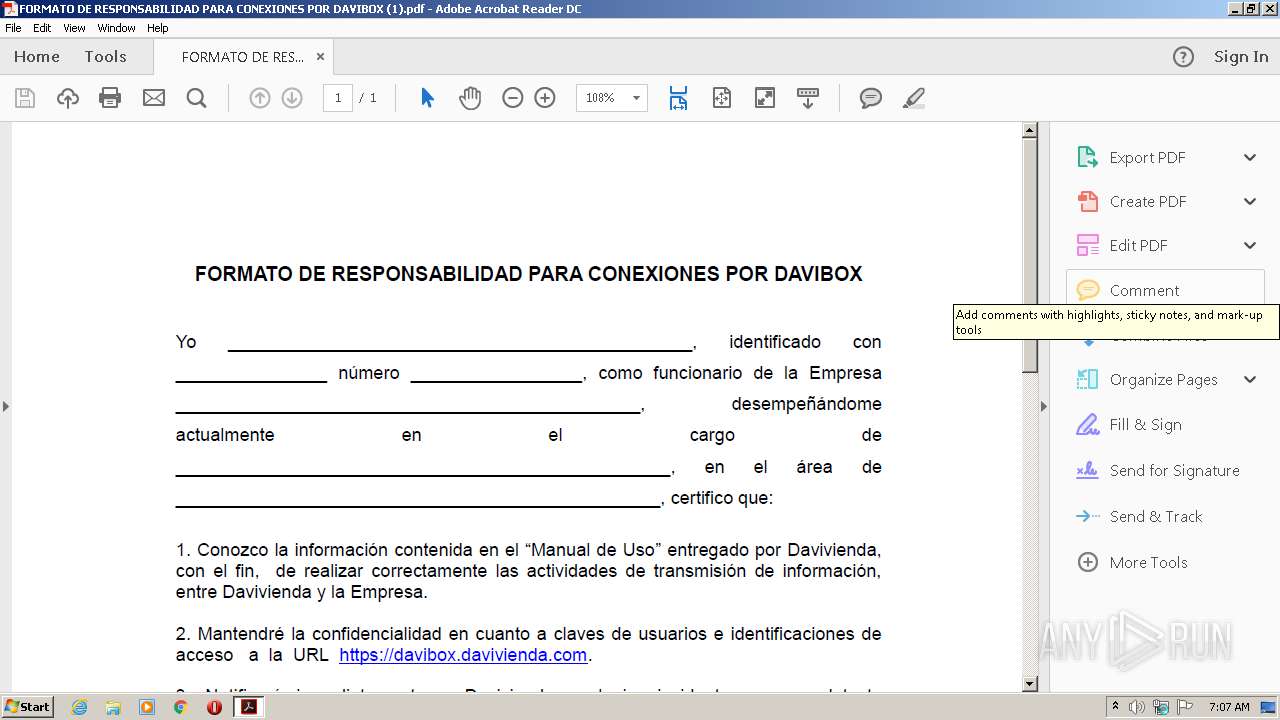Open file explorer from taskbar

[113, 707]
